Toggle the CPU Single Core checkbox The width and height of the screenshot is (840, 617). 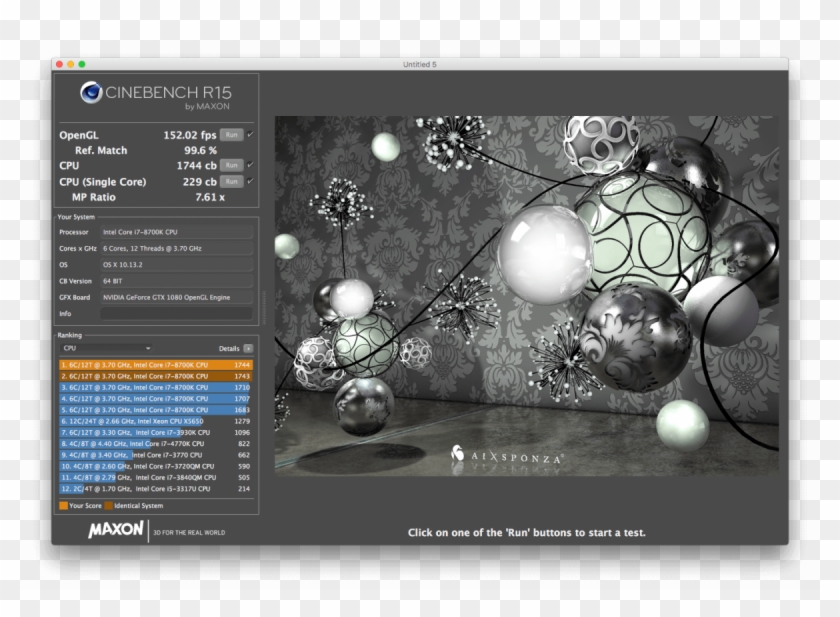pos(250,181)
